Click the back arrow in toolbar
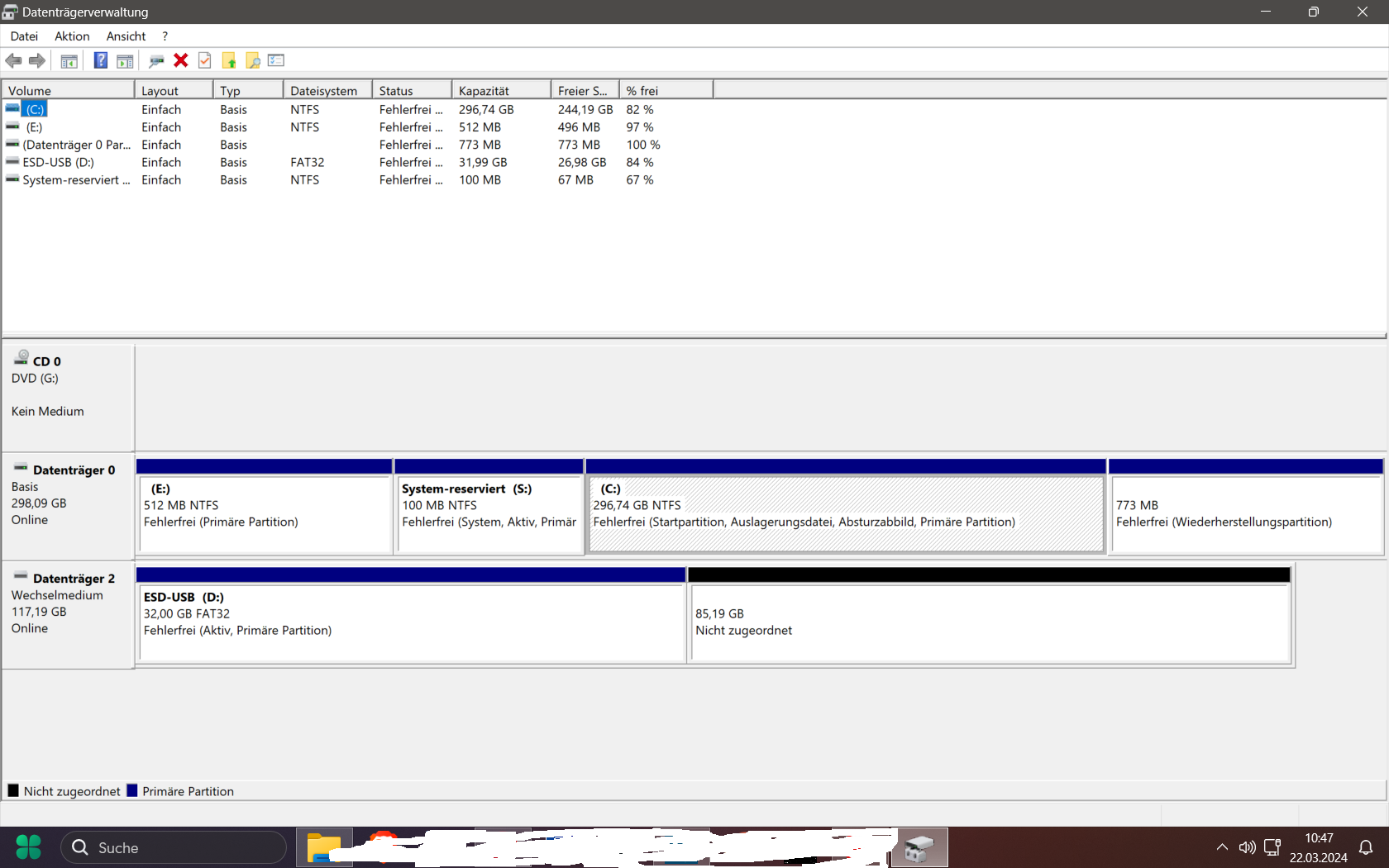This screenshot has width=1389, height=868. (x=13, y=60)
